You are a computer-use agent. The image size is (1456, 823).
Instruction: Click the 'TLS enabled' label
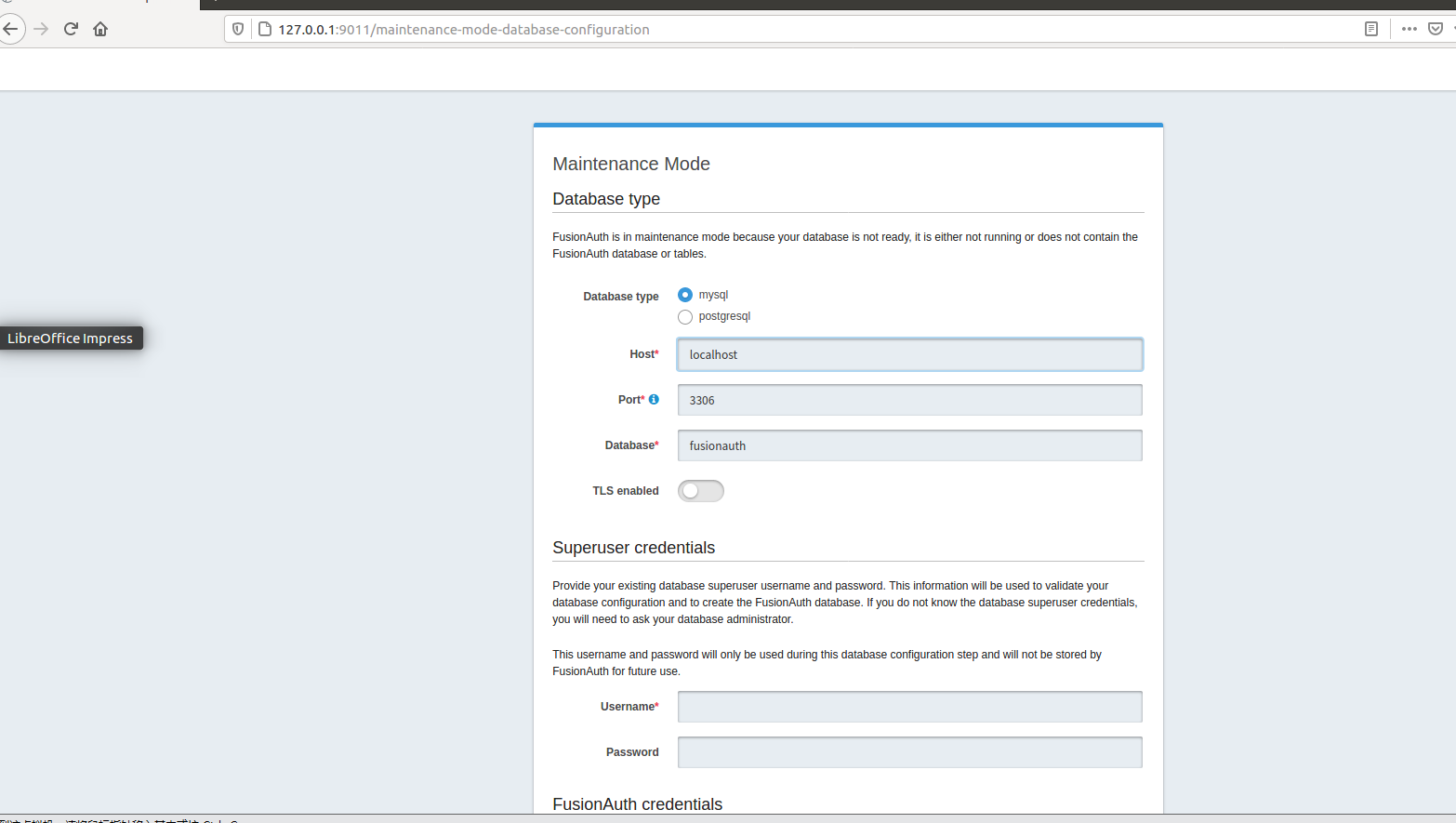pos(626,491)
